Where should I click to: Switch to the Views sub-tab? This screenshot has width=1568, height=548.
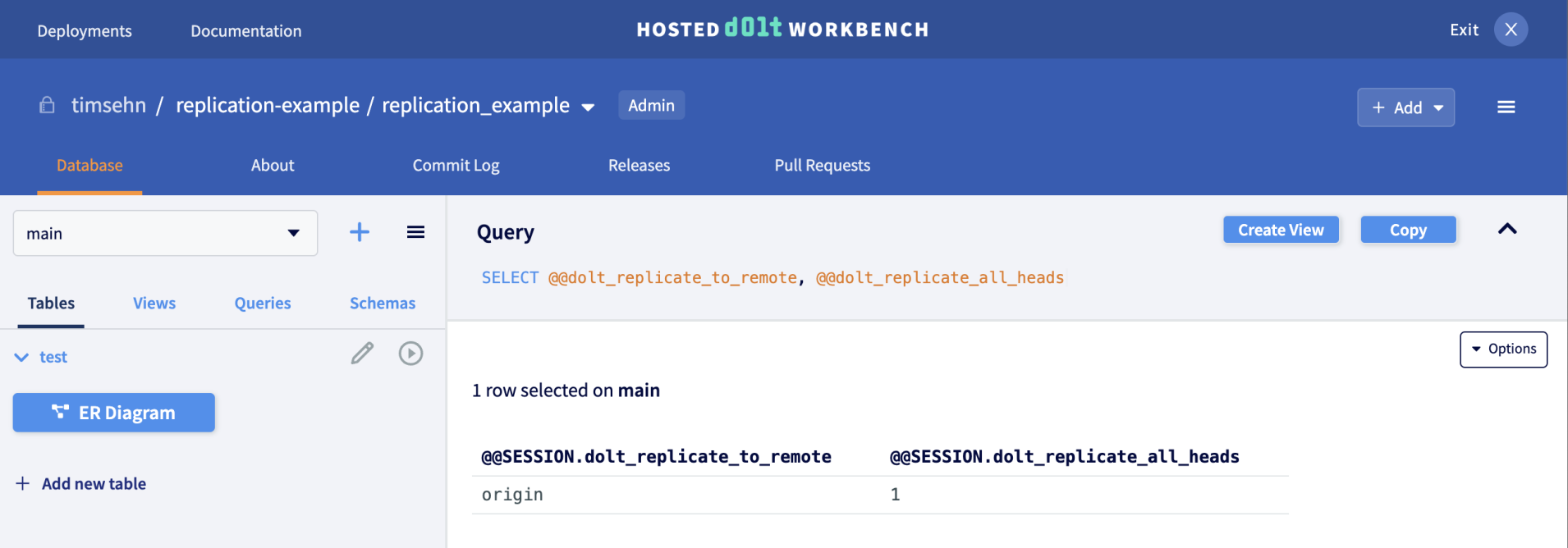[x=154, y=304]
